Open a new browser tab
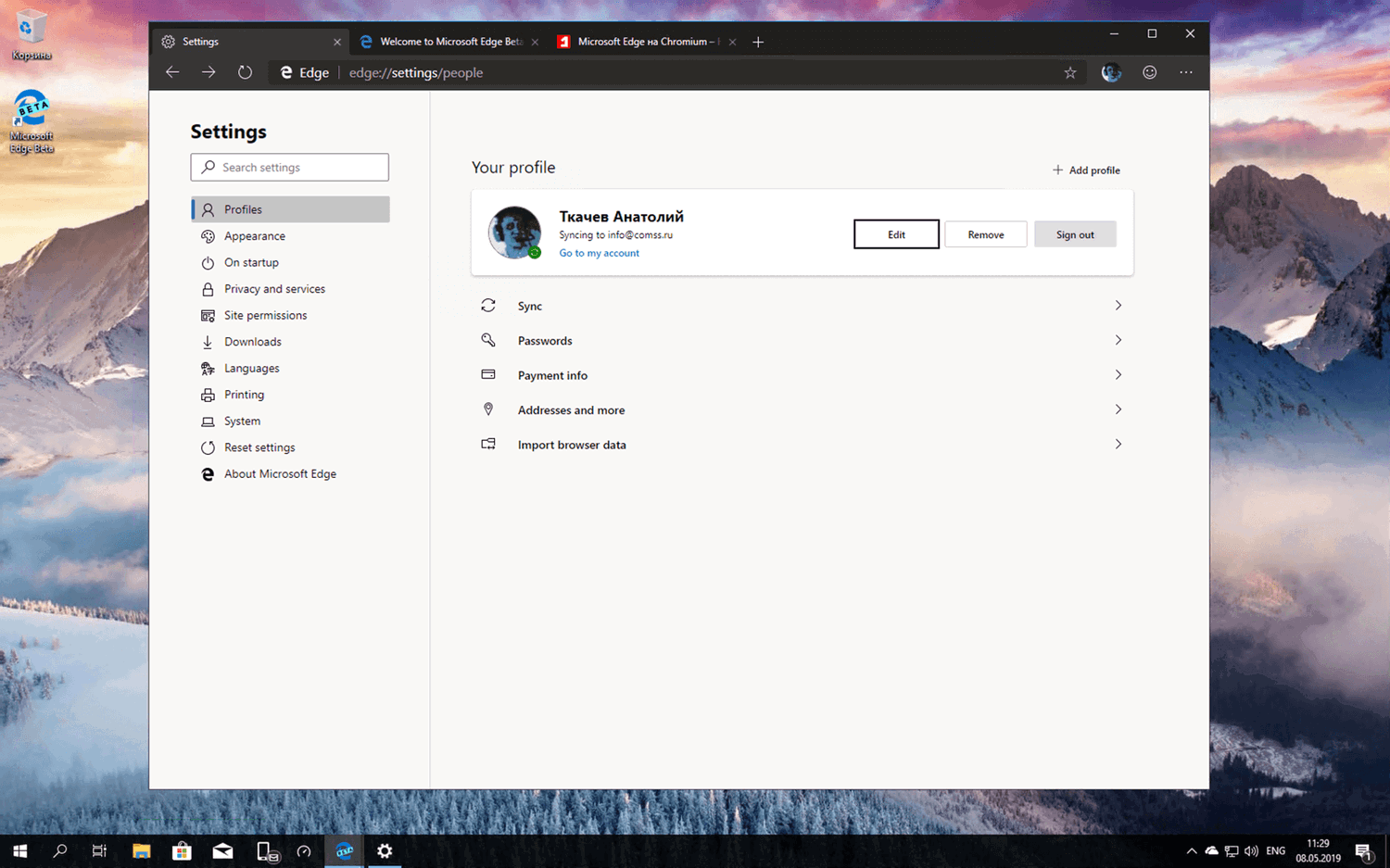The image size is (1390, 868). pyautogui.click(x=758, y=42)
